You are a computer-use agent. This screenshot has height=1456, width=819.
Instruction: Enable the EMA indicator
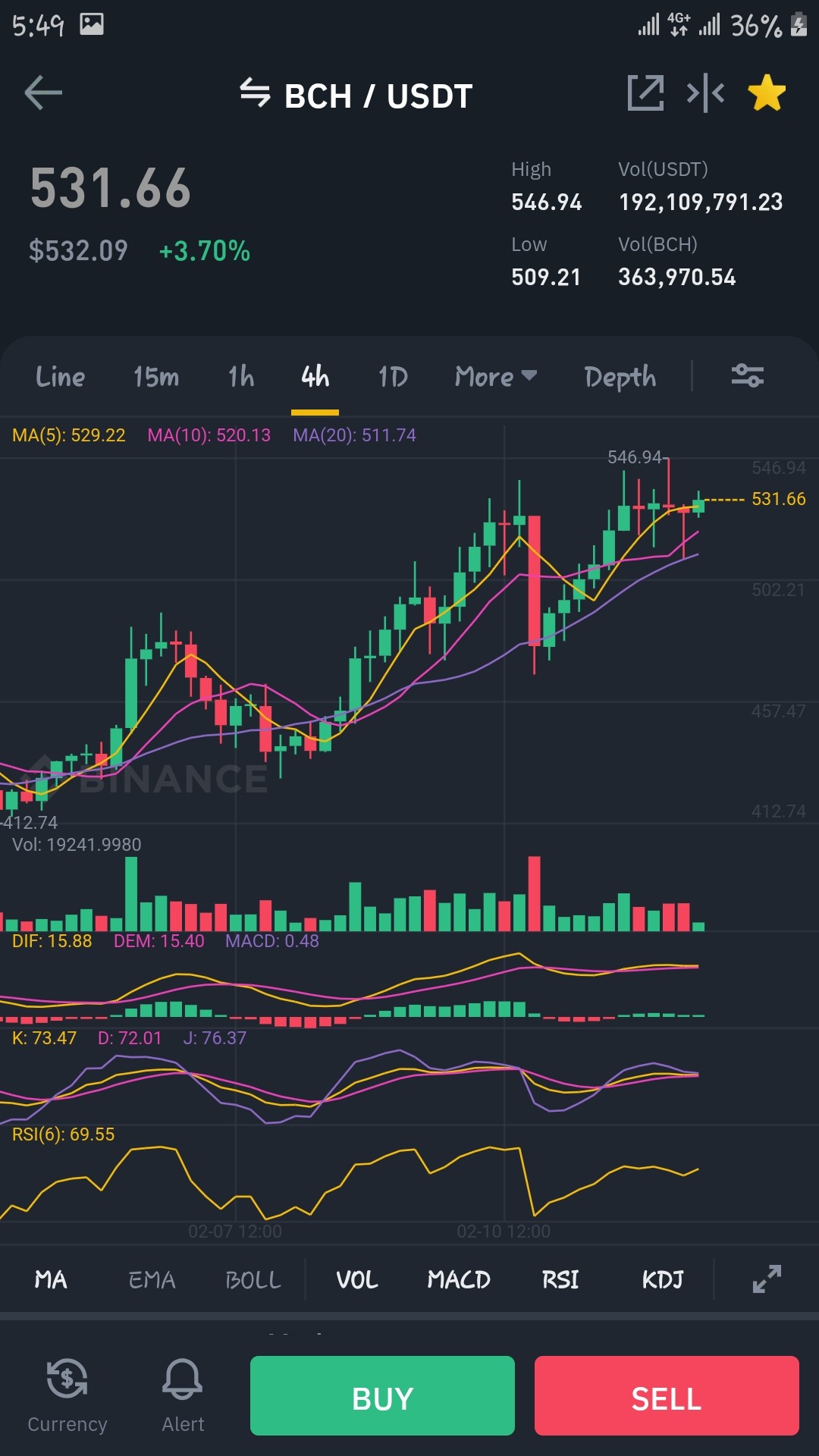(x=152, y=1280)
